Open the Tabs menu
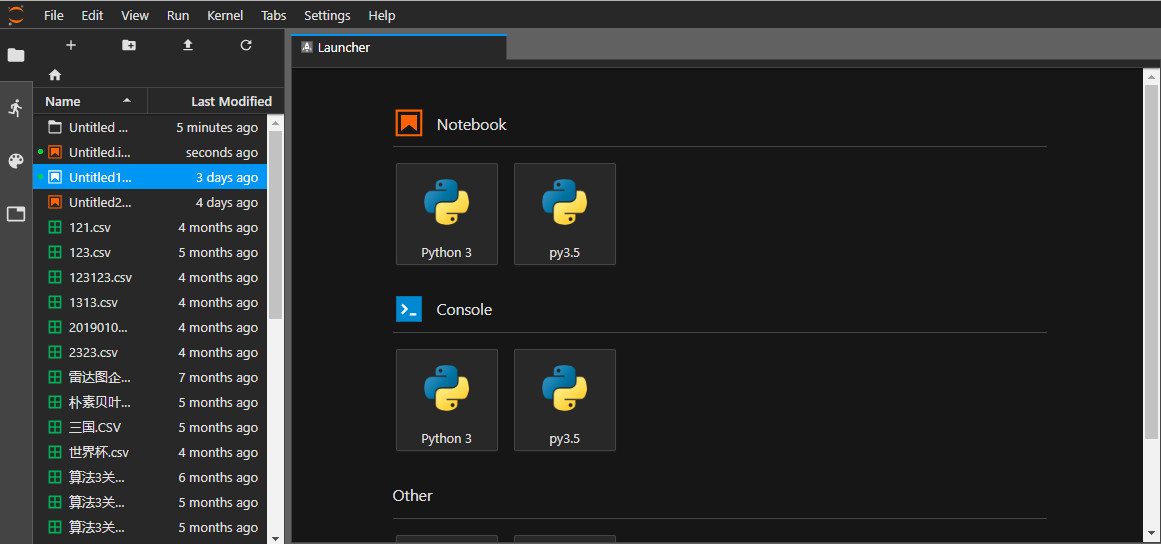The height and width of the screenshot is (544, 1161). click(274, 15)
